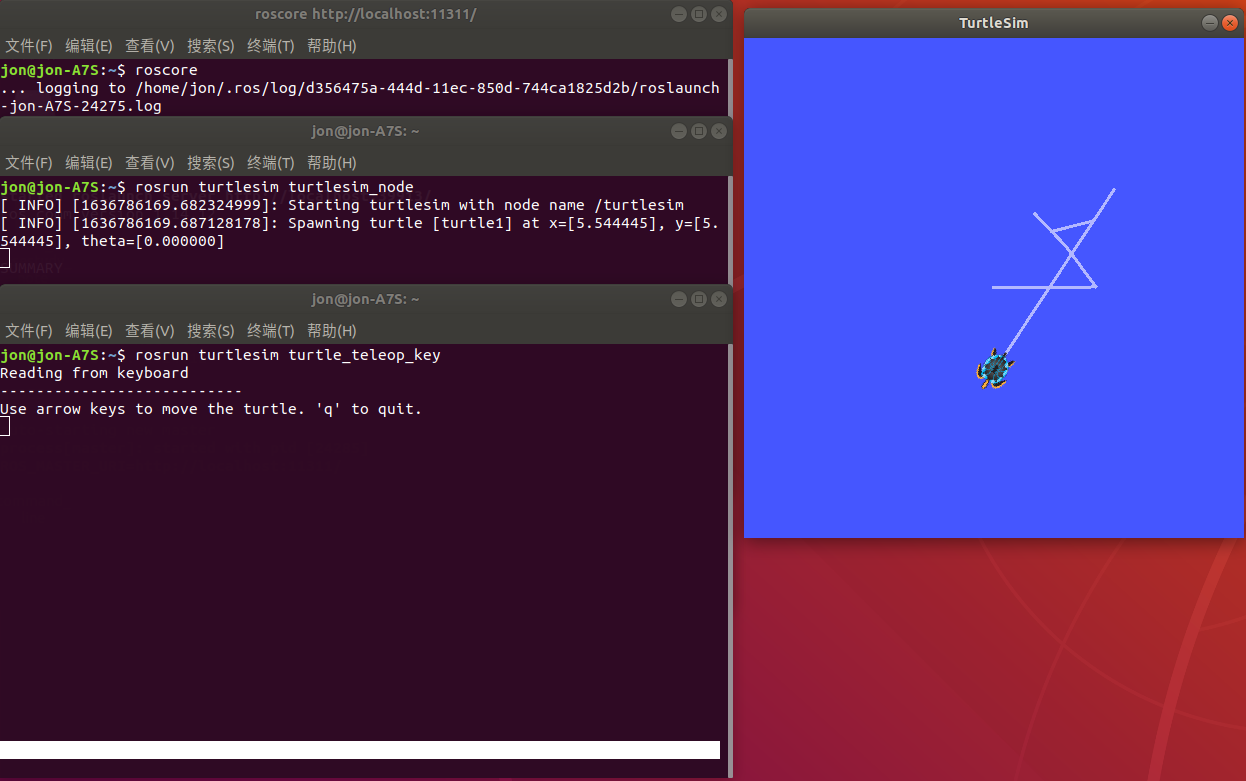The height and width of the screenshot is (781, 1246).
Task: Open 搜索(S) menu in turtlesim_node terminal
Action: (211, 163)
